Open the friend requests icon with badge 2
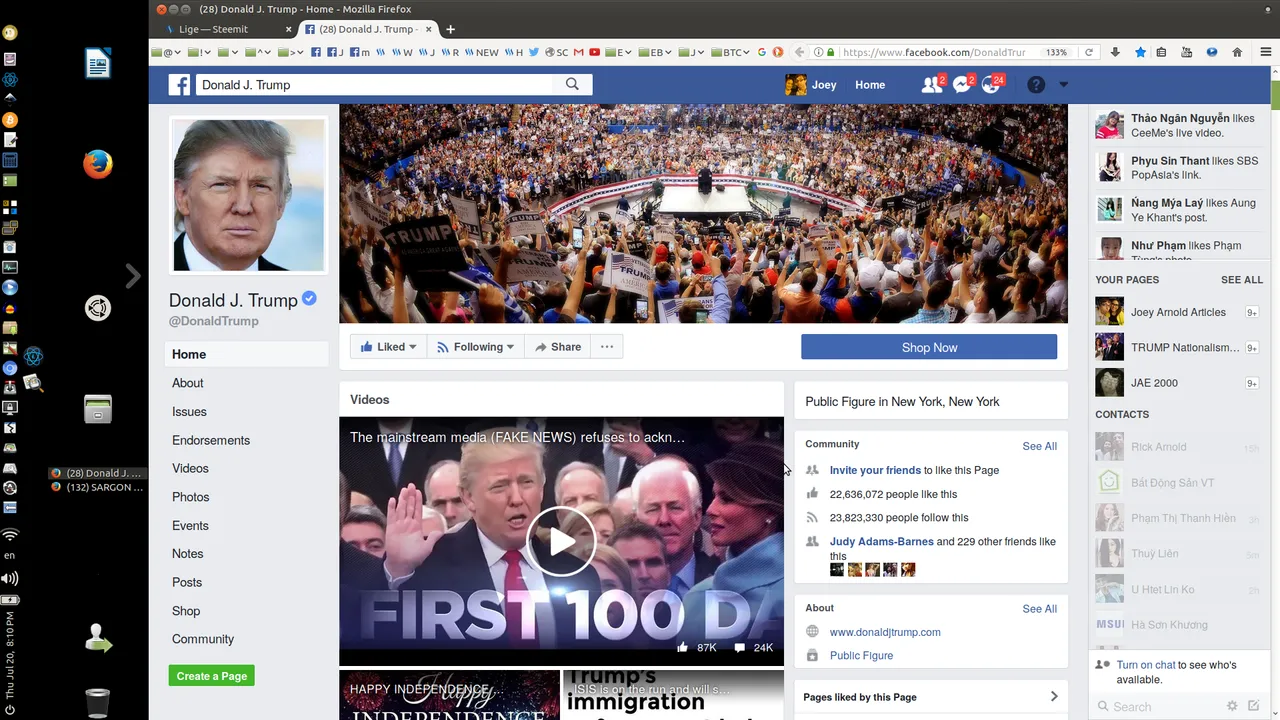Screen dimensions: 1280x720 click(x=932, y=85)
